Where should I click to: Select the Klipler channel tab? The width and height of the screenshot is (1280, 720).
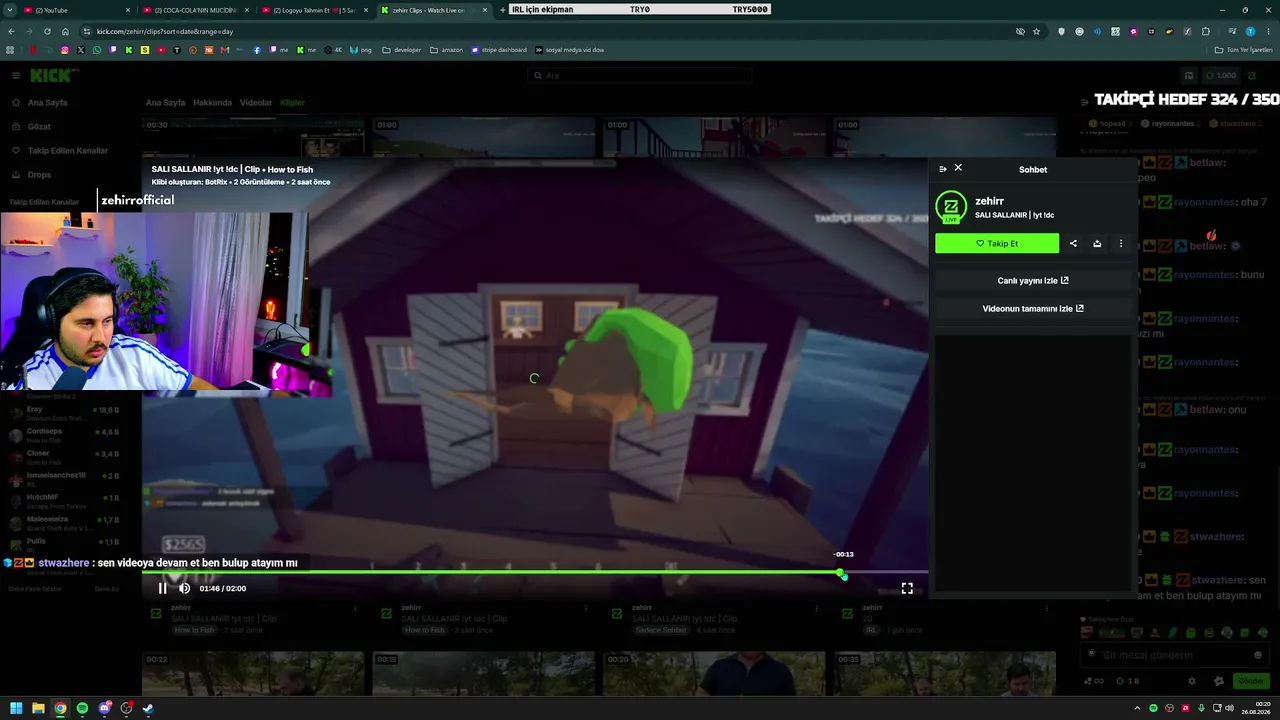coord(292,103)
